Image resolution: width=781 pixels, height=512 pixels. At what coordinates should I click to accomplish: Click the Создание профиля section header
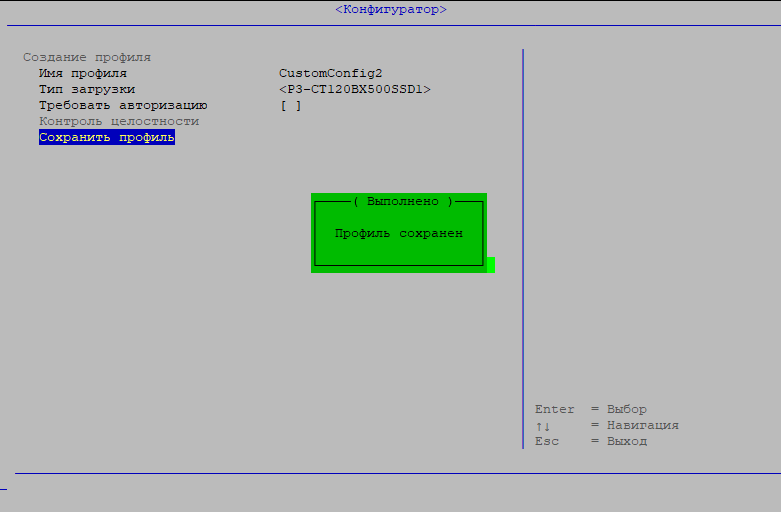(x=87, y=57)
